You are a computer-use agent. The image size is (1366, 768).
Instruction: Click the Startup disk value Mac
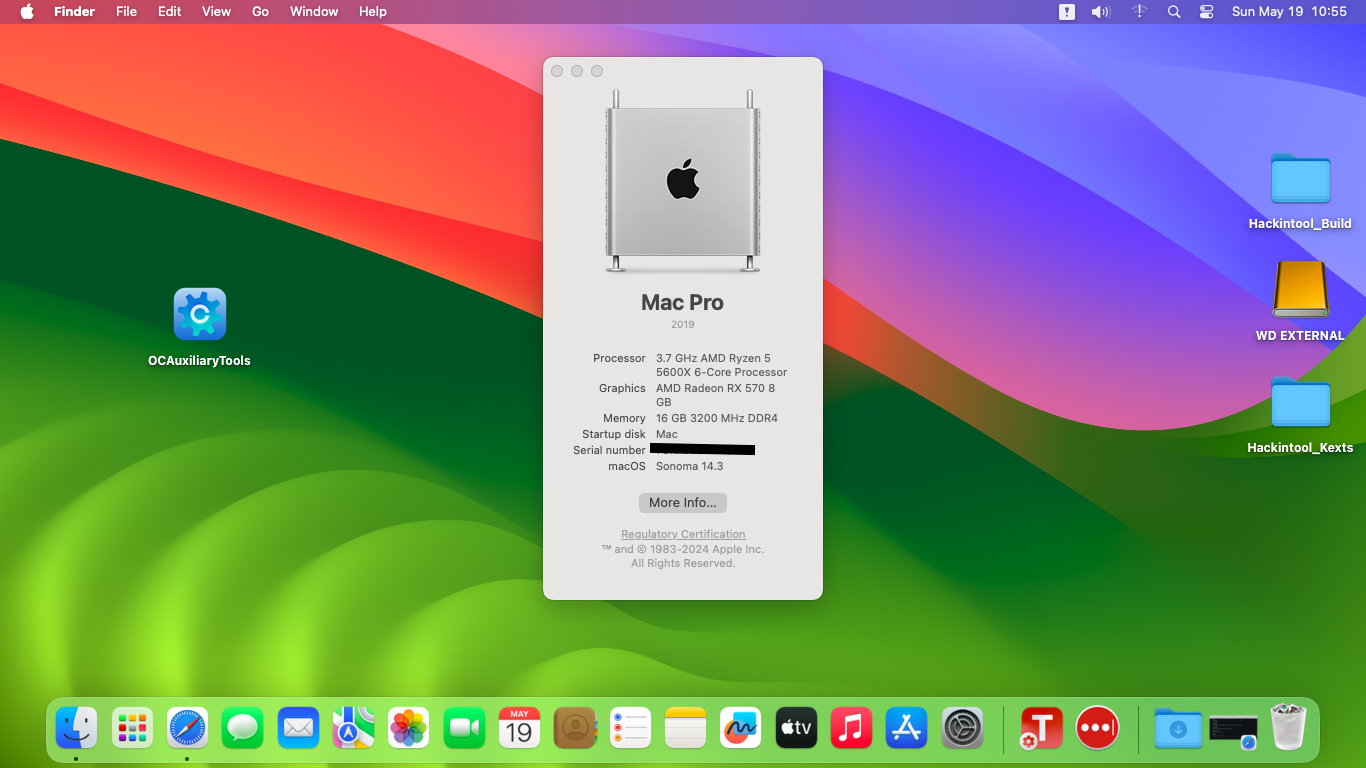coord(667,434)
